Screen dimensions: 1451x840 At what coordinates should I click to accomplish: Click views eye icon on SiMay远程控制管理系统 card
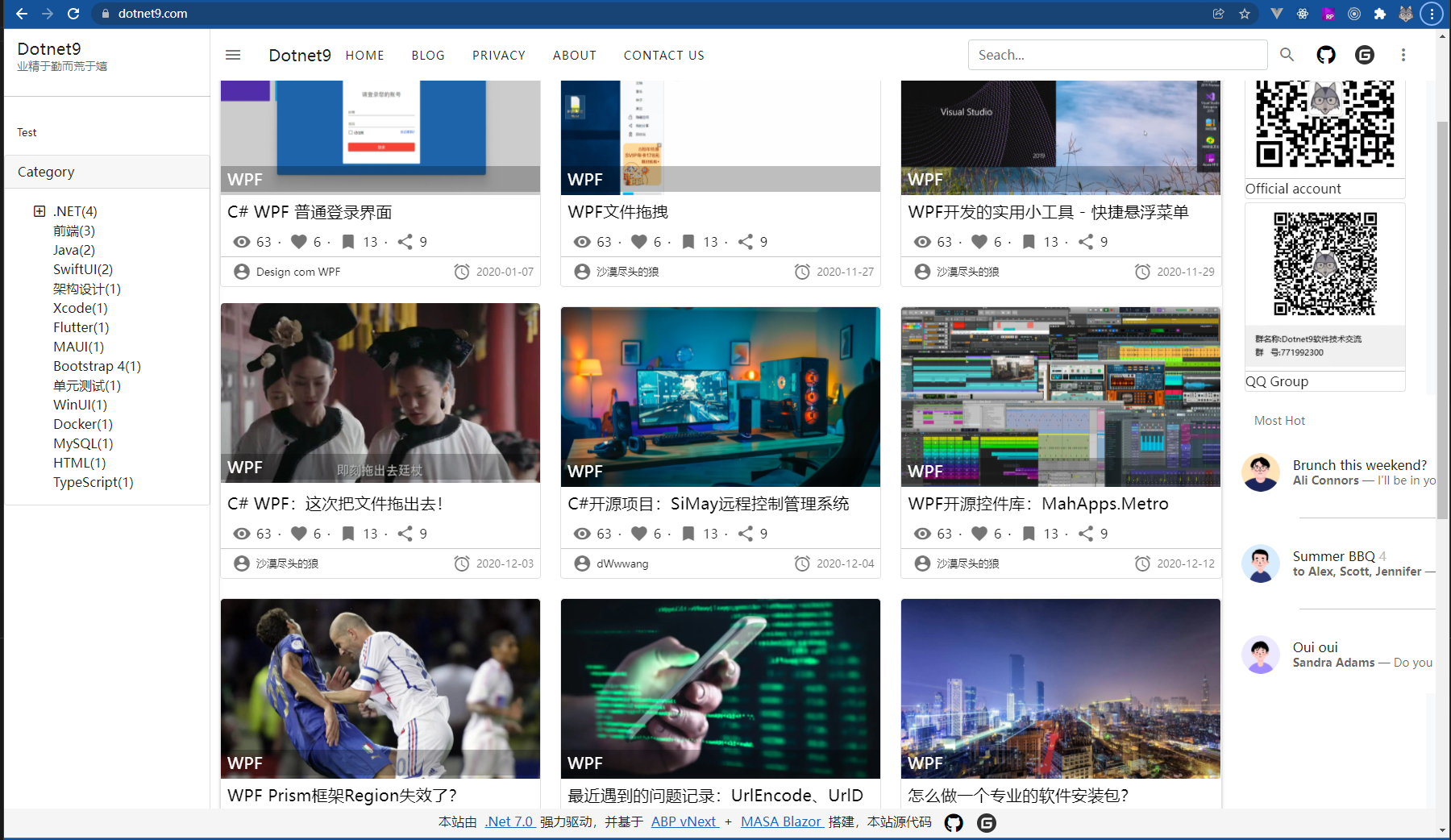click(x=582, y=534)
